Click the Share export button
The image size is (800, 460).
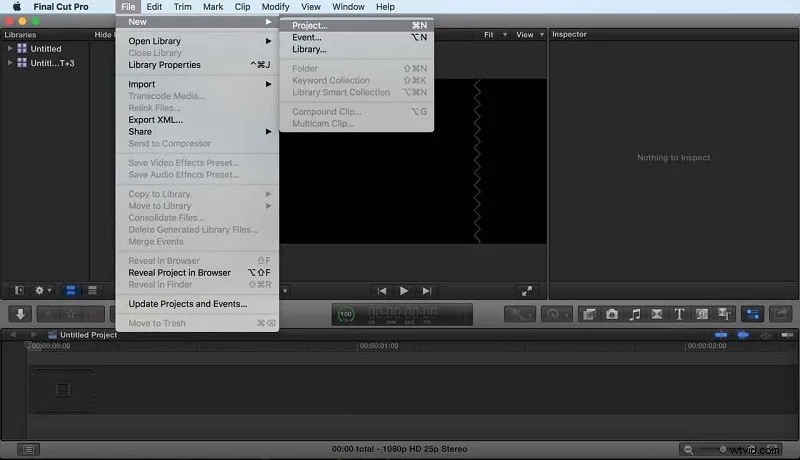(781, 314)
